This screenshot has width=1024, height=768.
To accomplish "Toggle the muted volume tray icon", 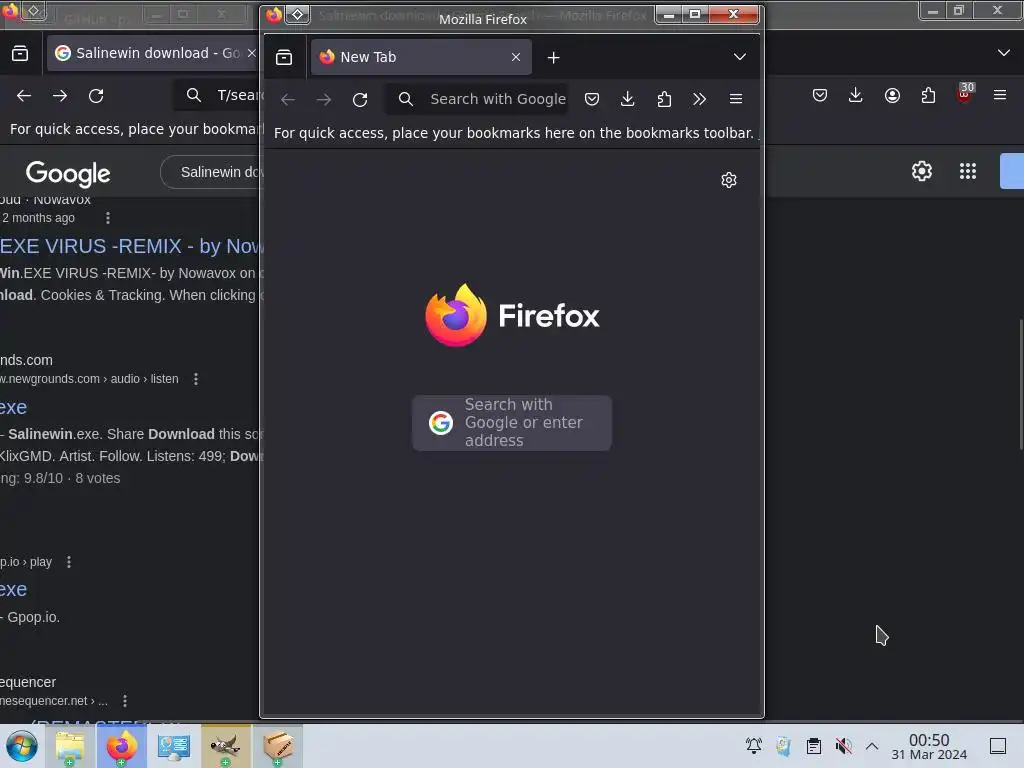I will pos(844,746).
